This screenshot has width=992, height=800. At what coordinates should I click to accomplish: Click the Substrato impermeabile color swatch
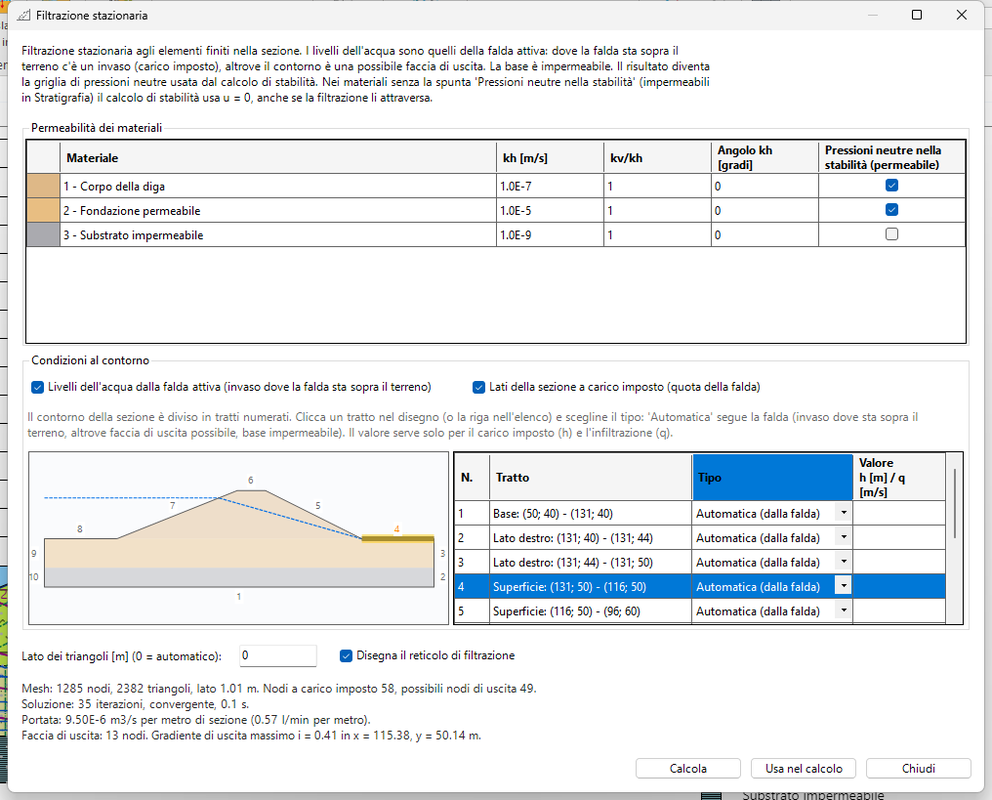click(x=43, y=235)
